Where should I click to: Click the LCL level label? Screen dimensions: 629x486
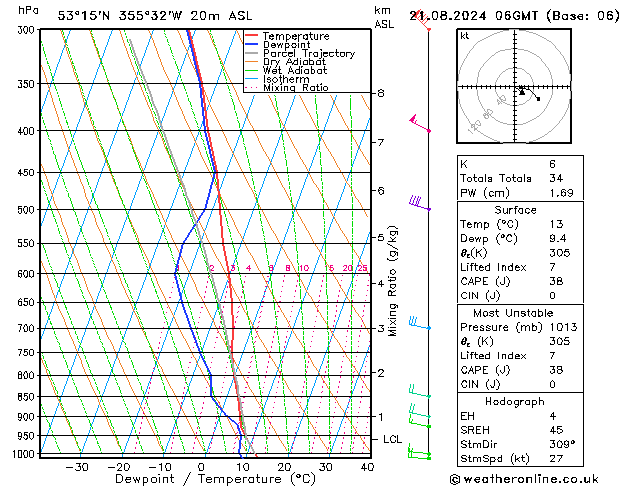point(393,439)
